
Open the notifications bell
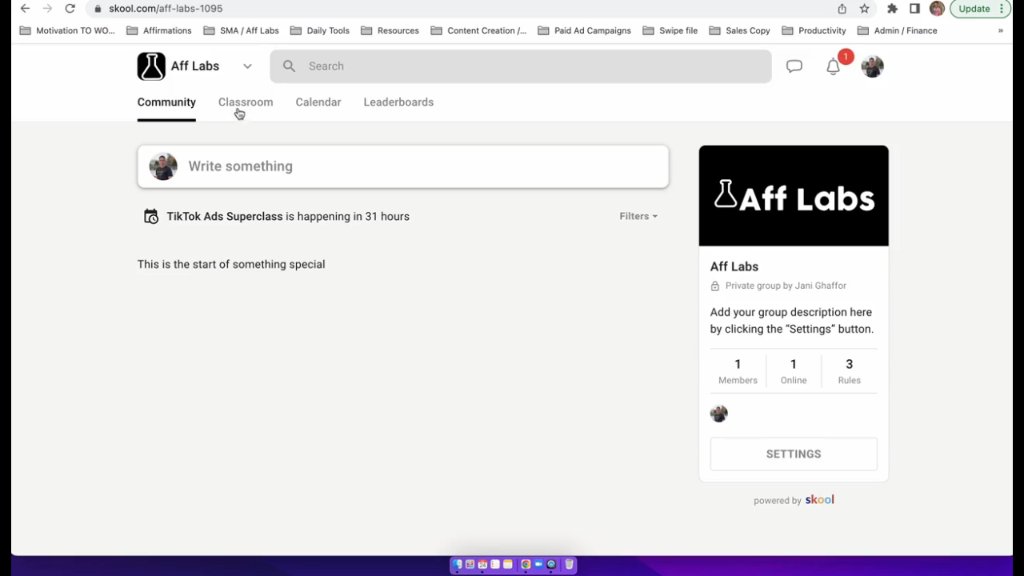pyautogui.click(x=833, y=67)
